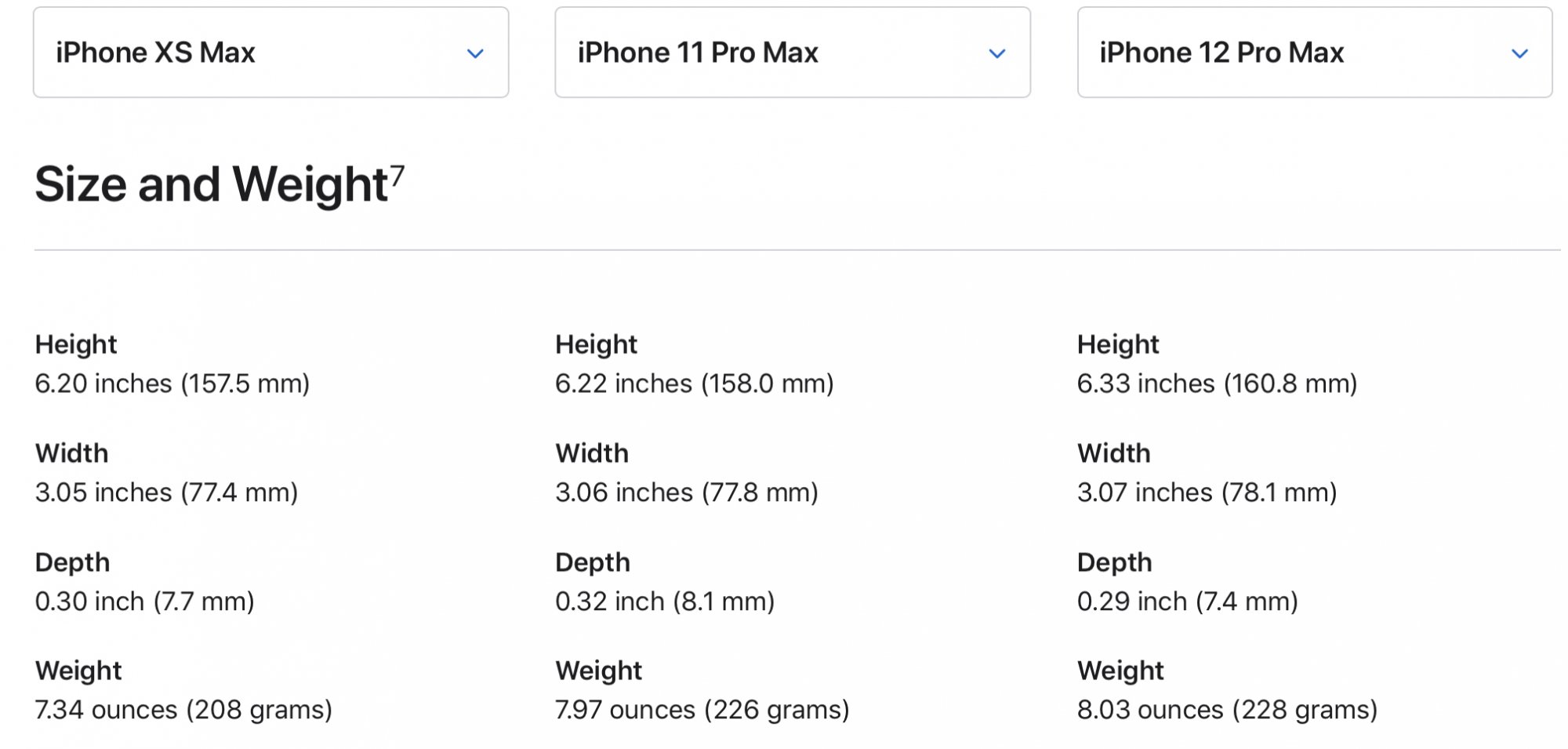Open the iPhone 12 Pro Max model dropdown
This screenshot has height=749, width=1568.
pyautogui.click(x=1315, y=53)
